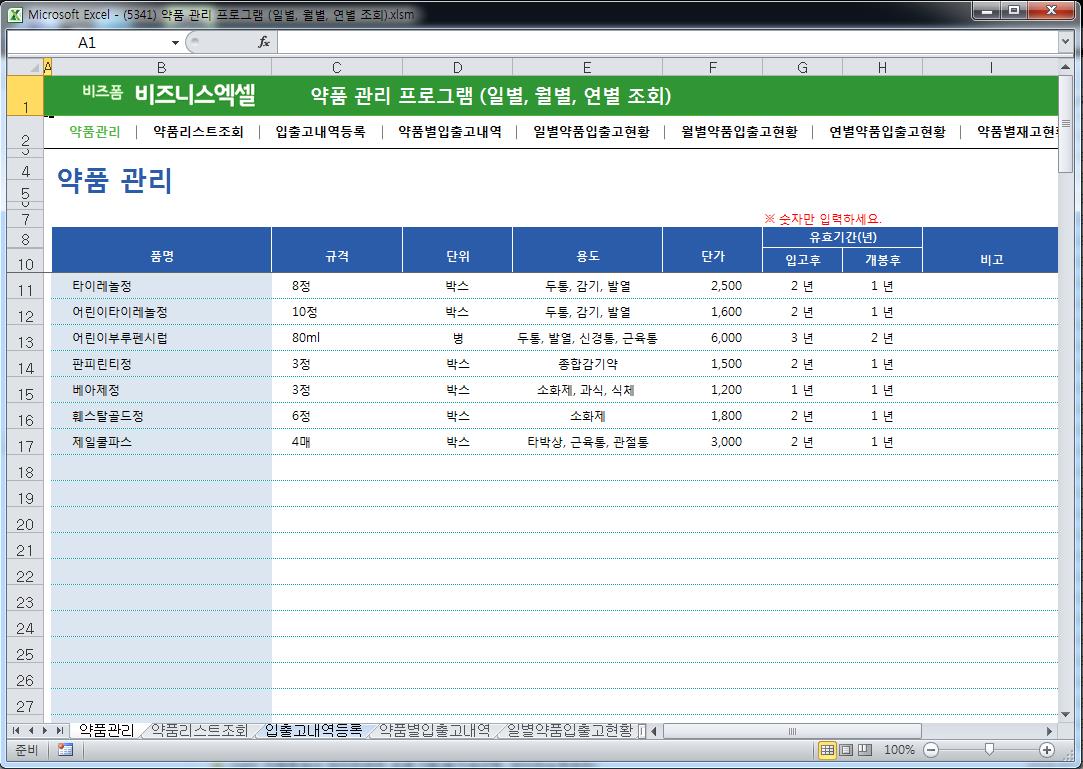
Task: Enable Page Break Preview view
Action: pyautogui.click(x=864, y=750)
